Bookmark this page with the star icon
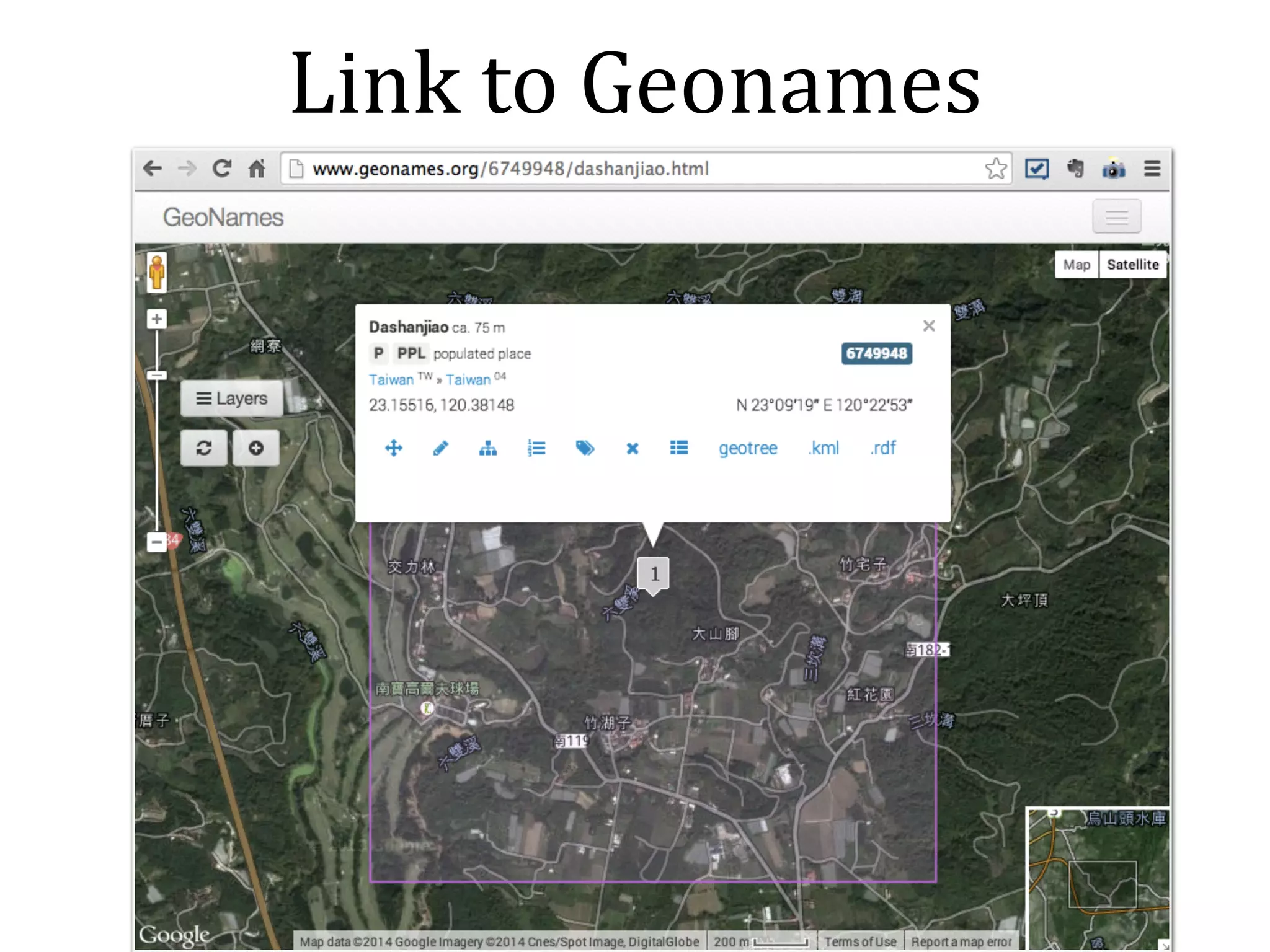Viewport: 1270px width, 952px height. pos(996,169)
